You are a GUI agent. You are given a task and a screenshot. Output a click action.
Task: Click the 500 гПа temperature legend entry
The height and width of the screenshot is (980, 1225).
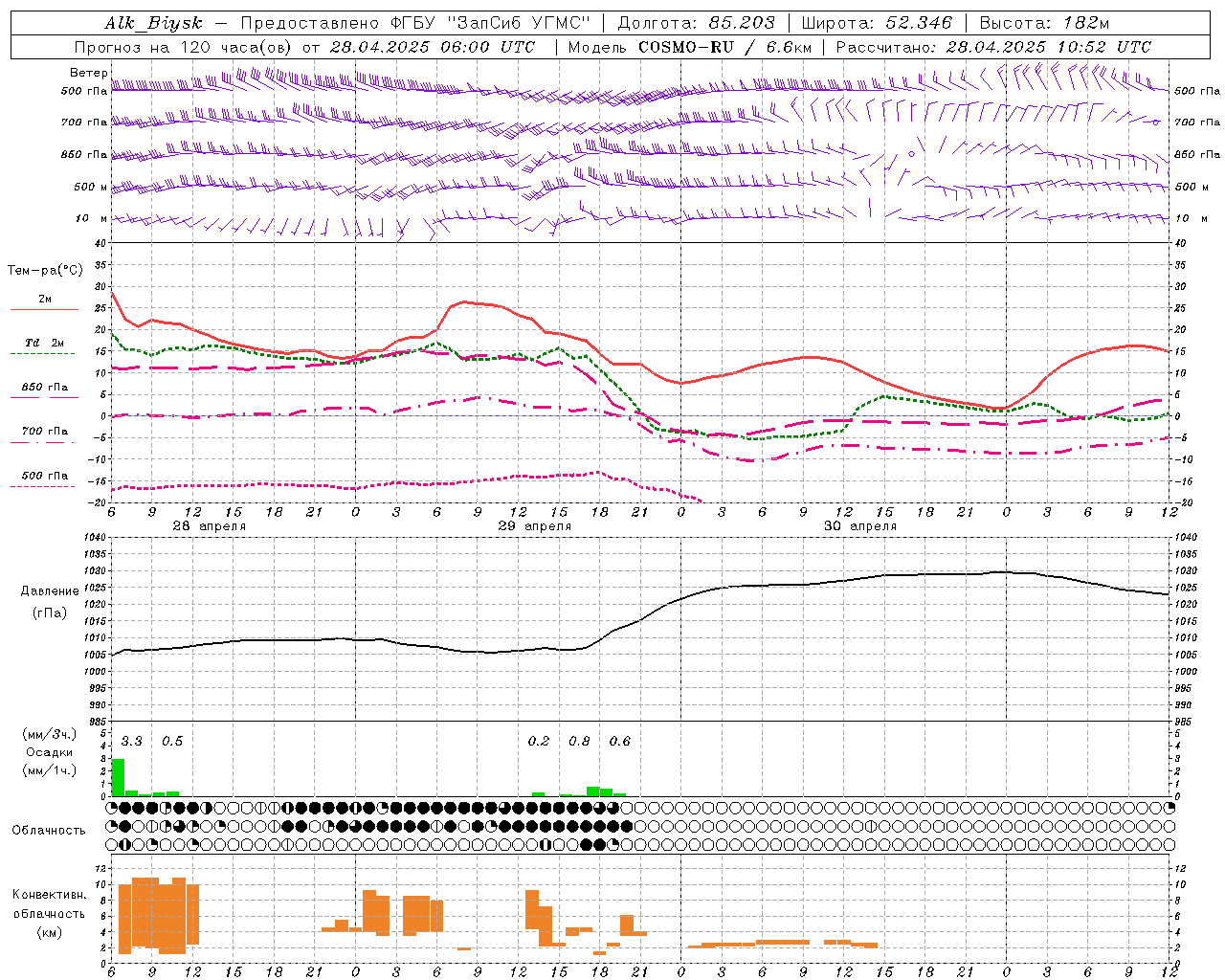coord(45,476)
